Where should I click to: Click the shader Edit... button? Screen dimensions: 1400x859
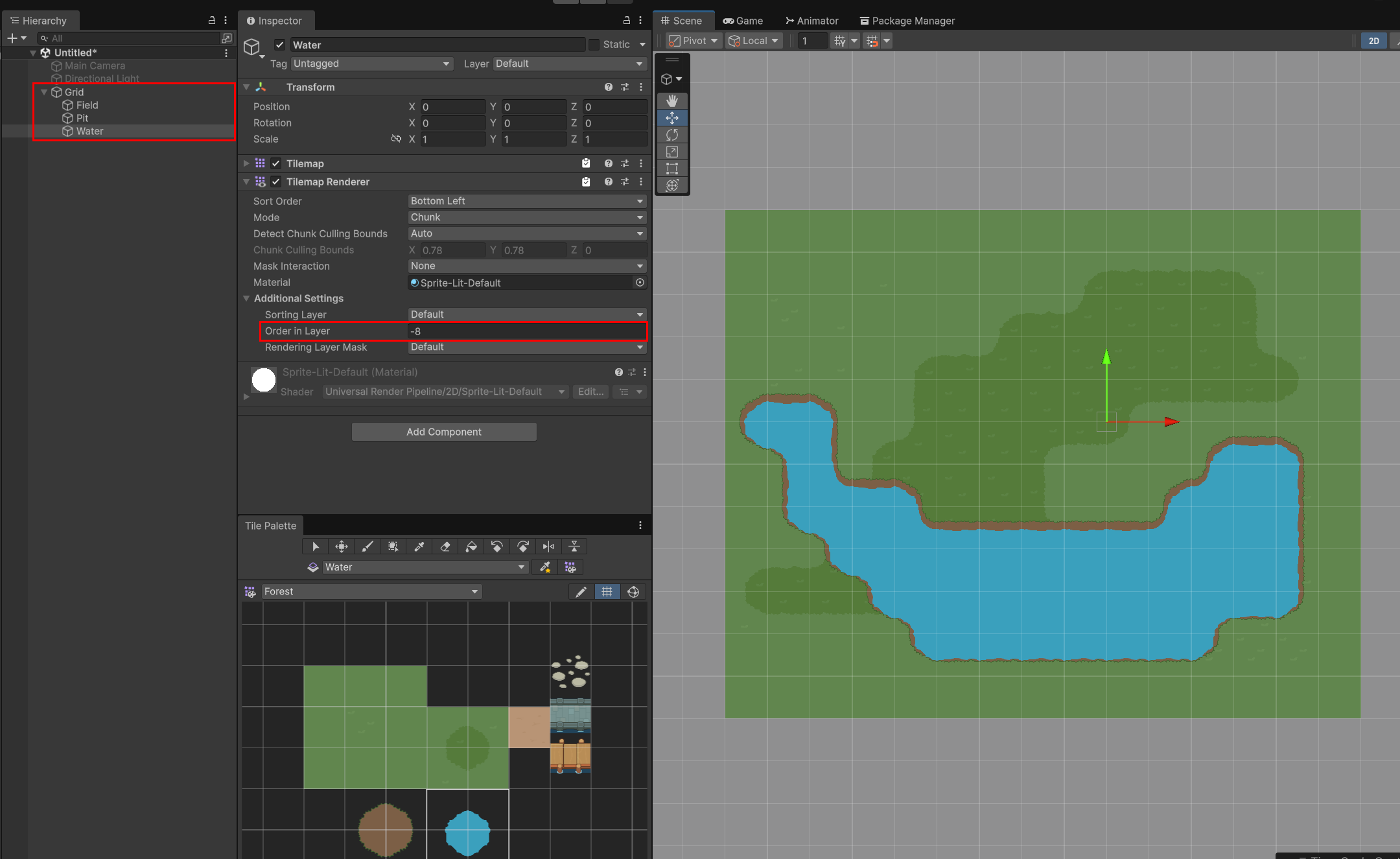590,392
